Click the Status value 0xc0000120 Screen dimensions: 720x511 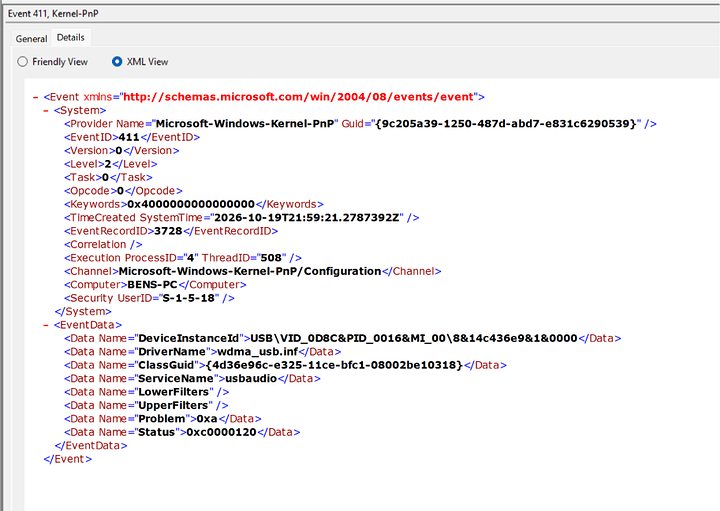click(221, 432)
